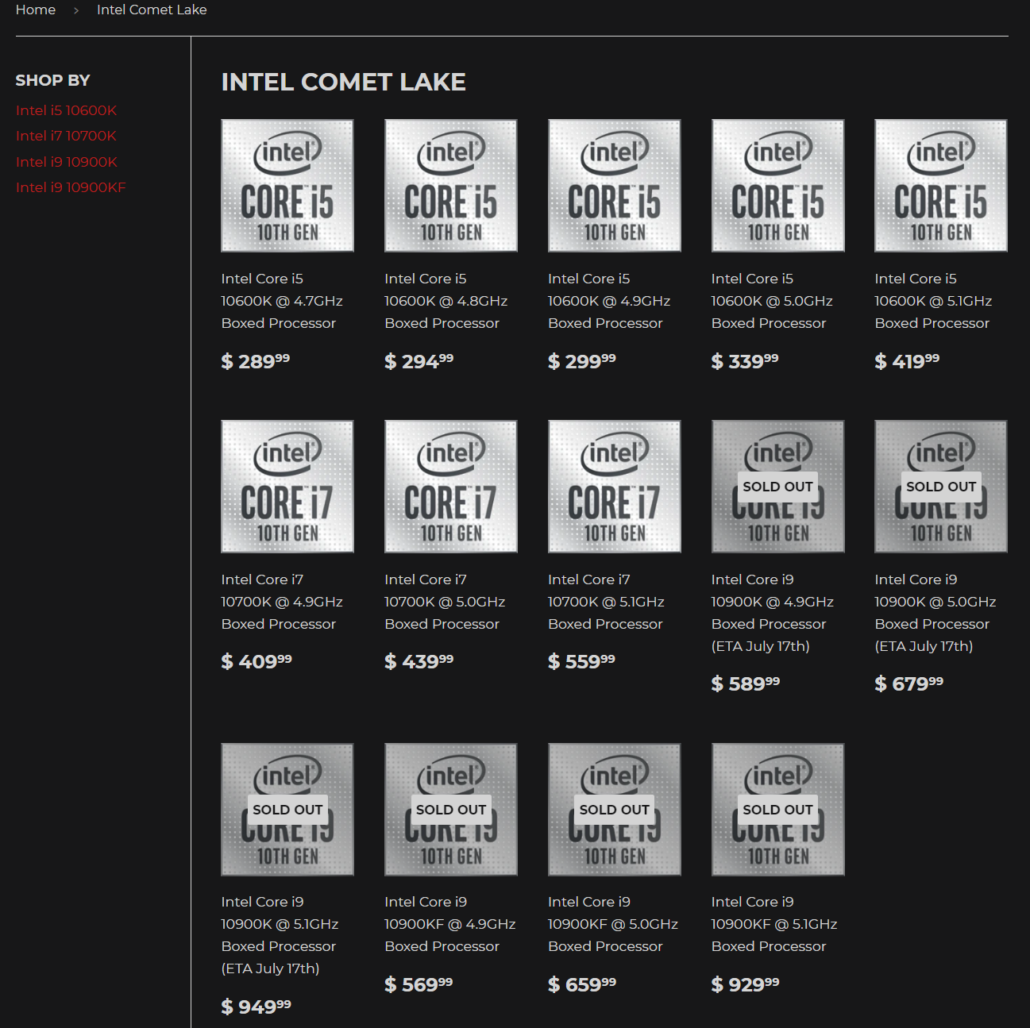Select the Intel Core i9 10900KF 5.1GHz product image
Screen dimensions: 1030x1028
coord(777,809)
